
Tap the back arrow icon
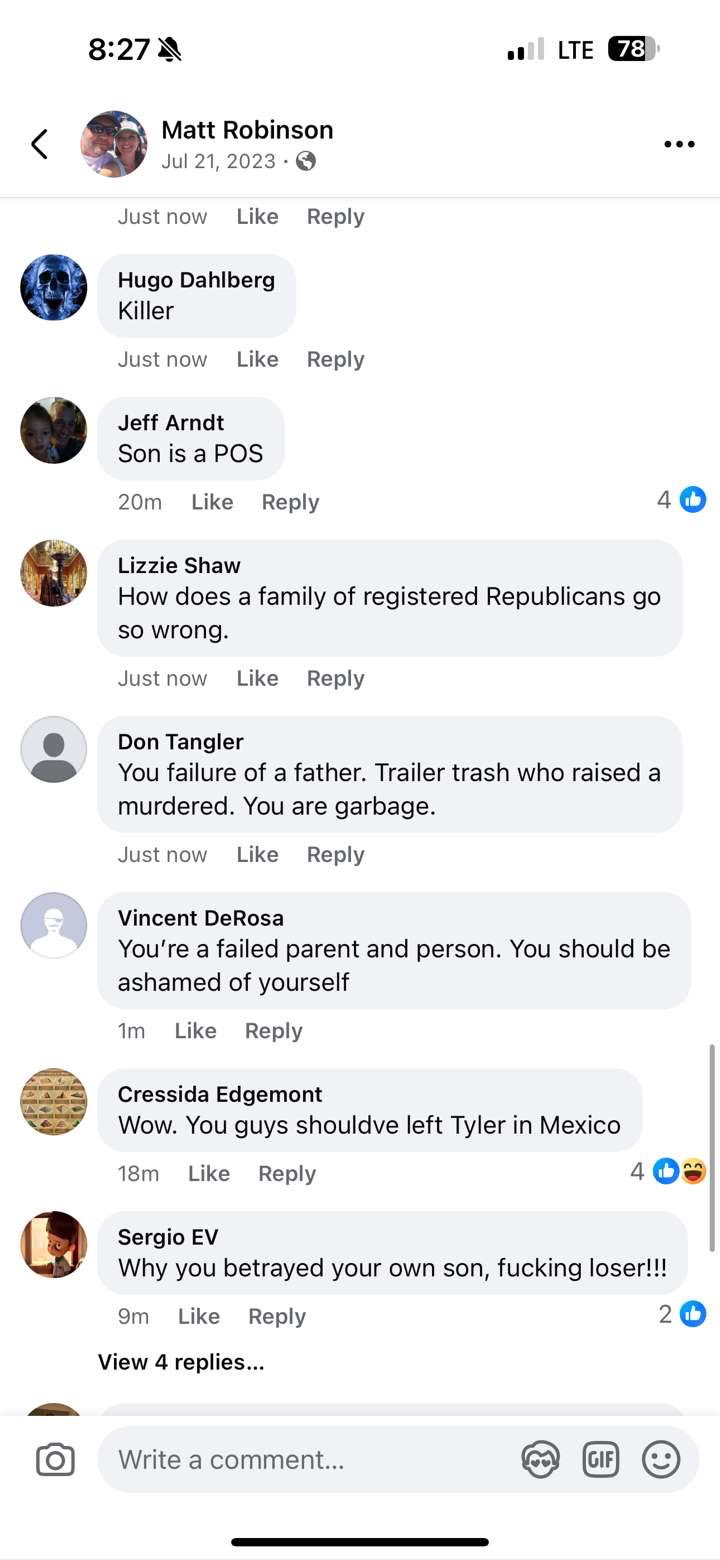click(39, 144)
